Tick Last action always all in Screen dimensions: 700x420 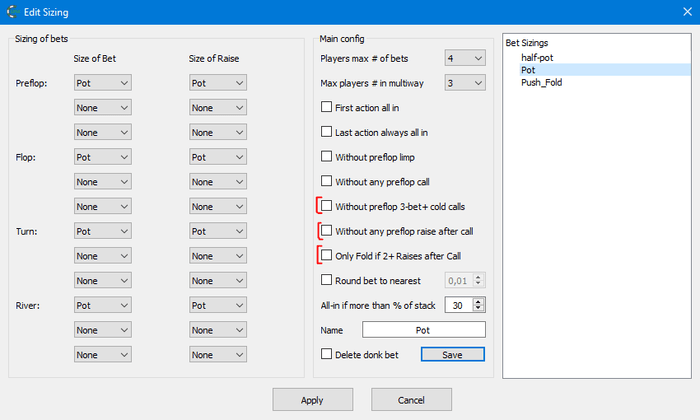[327, 132]
